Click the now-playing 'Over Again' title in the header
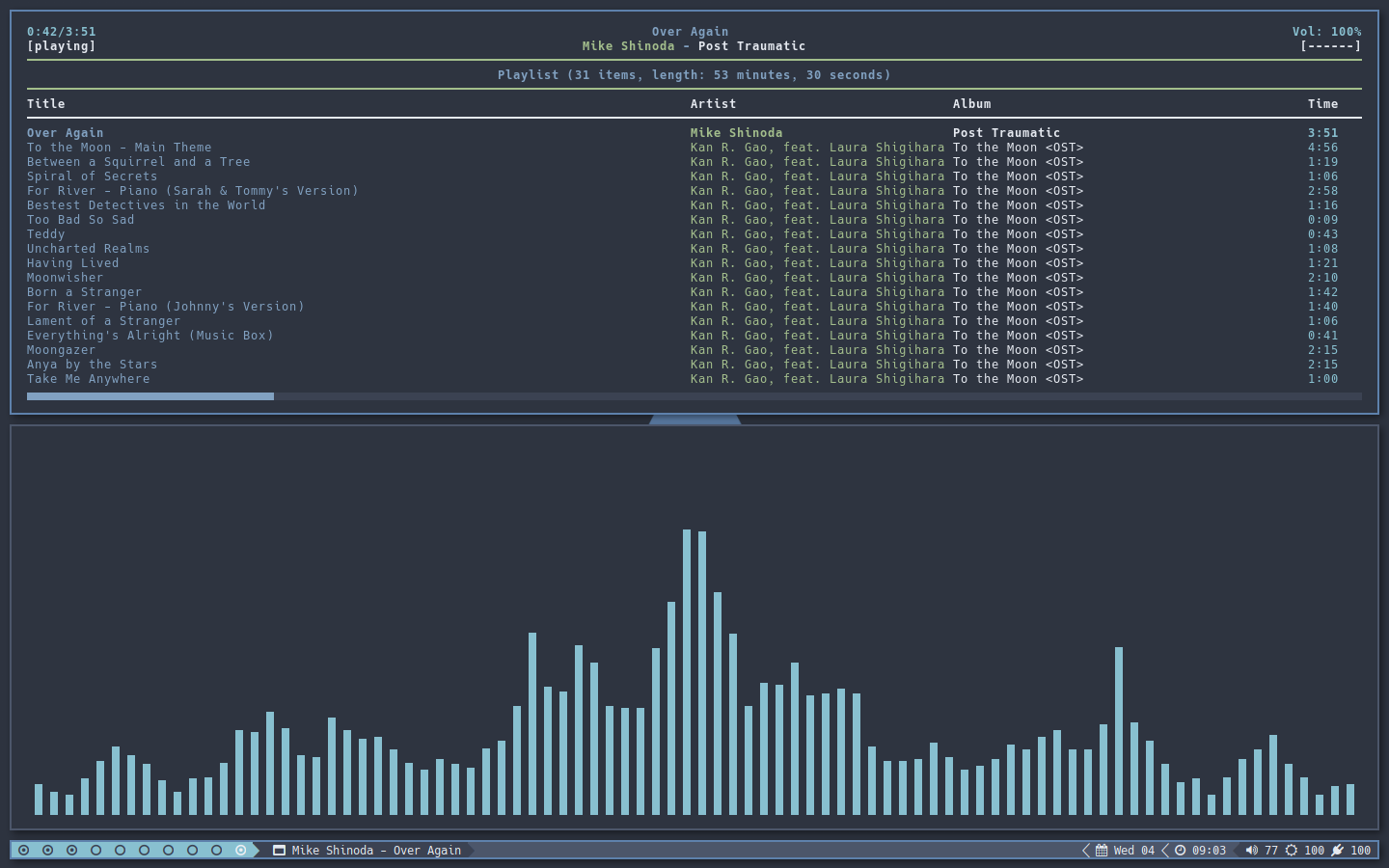Image resolution: width=1389 pixels, height=868 pixels. click(691, 32)
